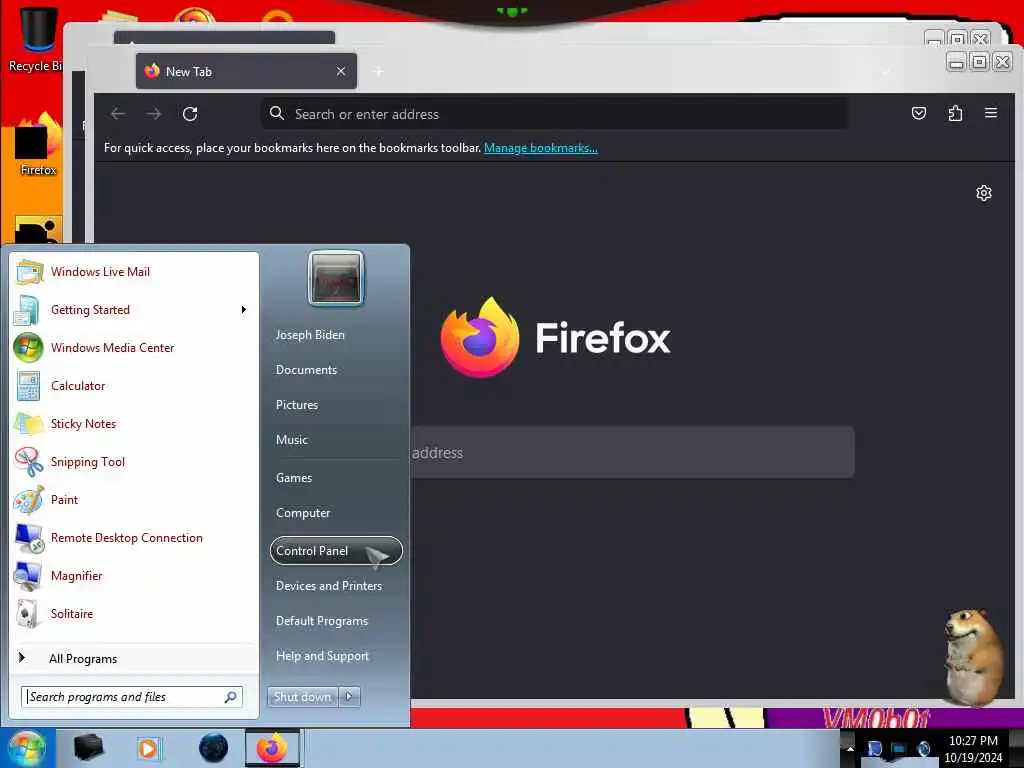Expand Getting Started submenu arrow

pyautogui.click(x=244, y=310)
